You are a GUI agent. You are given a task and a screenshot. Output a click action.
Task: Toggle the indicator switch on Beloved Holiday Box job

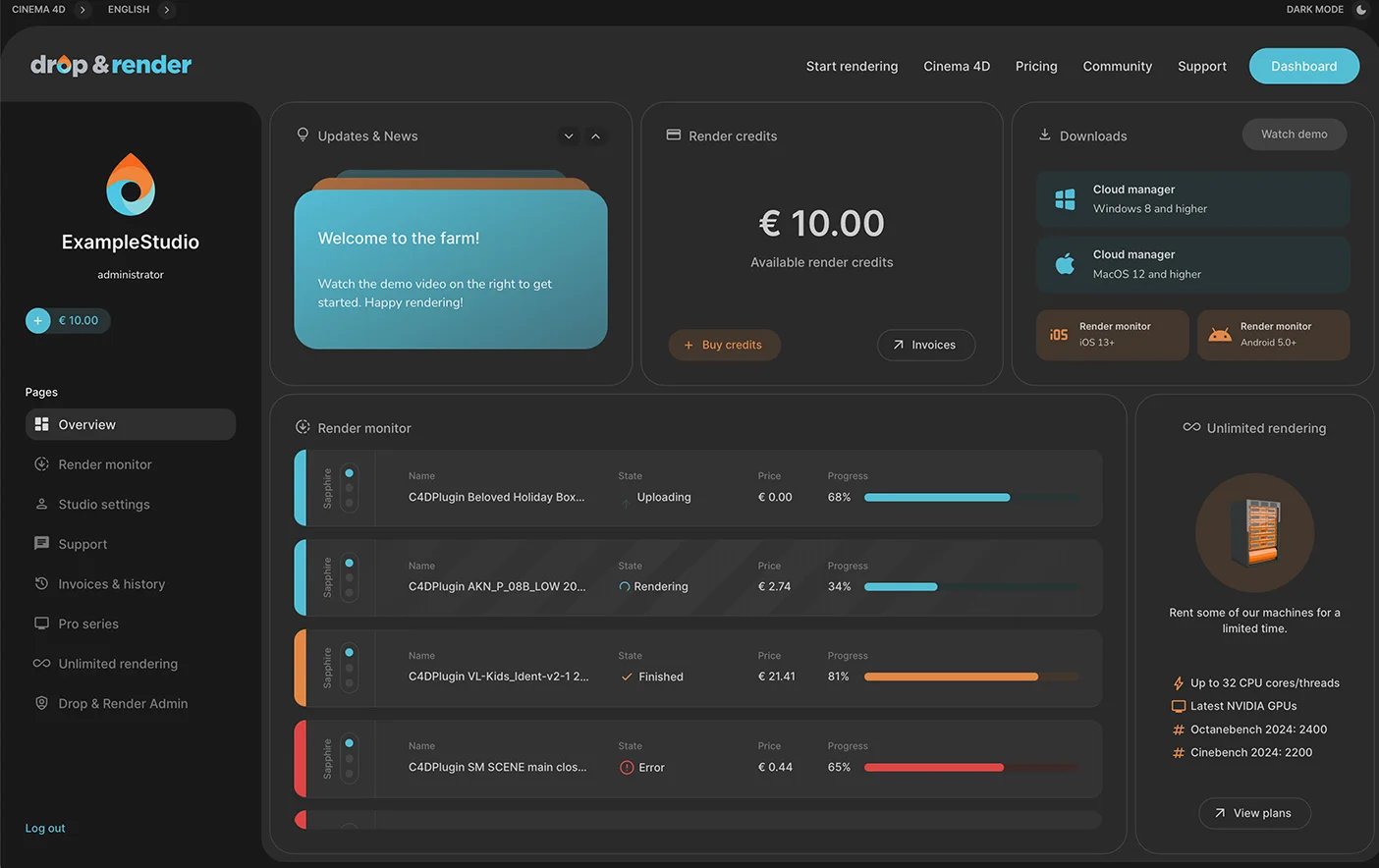pos(349,488)
